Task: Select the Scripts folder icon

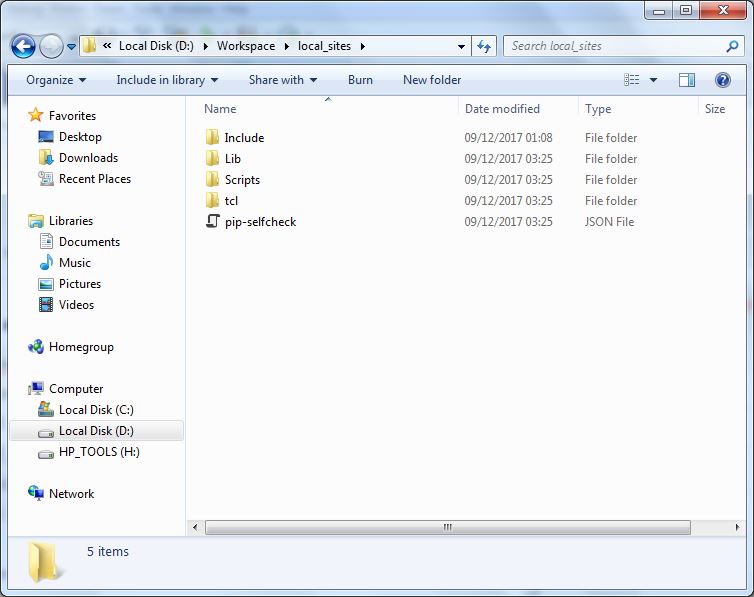Action: point(212,179)
